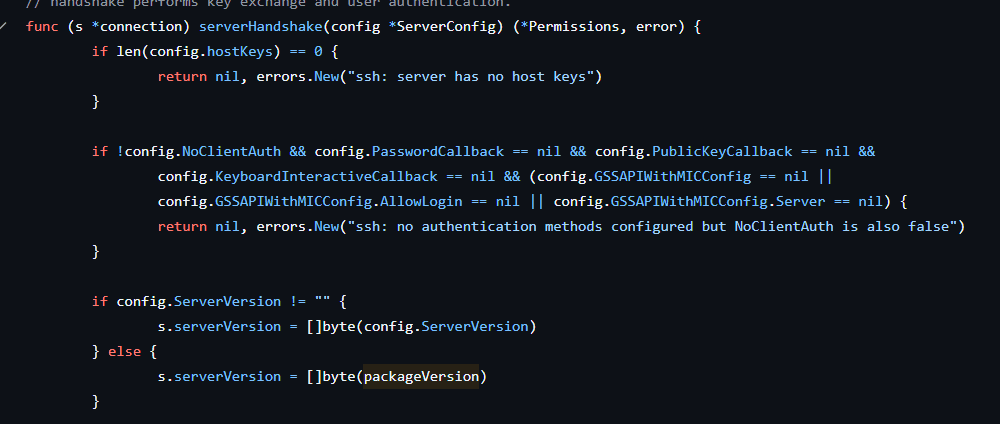Click ServerVersion inside []byte(config.ServerVersion)
Screen dimensions: 1000x424
(475, 326)
